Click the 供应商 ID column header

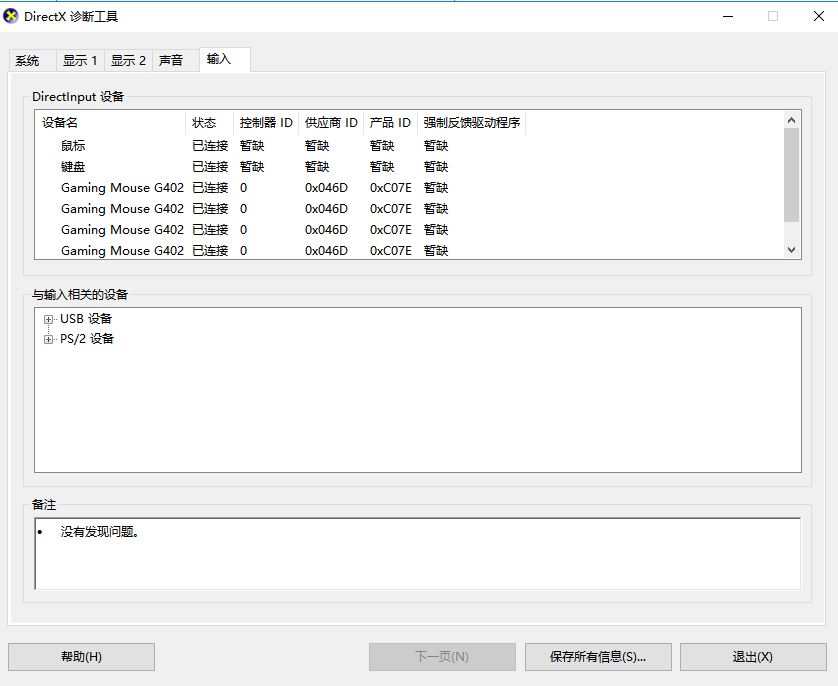[x=331, y=123]
